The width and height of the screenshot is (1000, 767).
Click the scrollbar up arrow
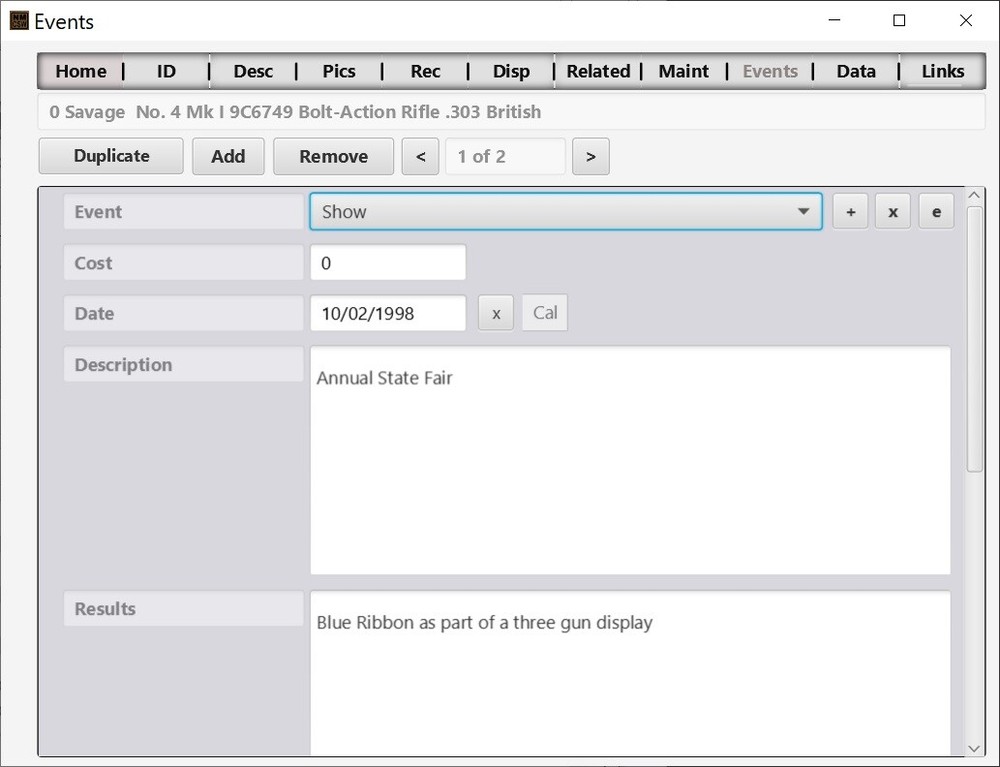click(973, 192)
